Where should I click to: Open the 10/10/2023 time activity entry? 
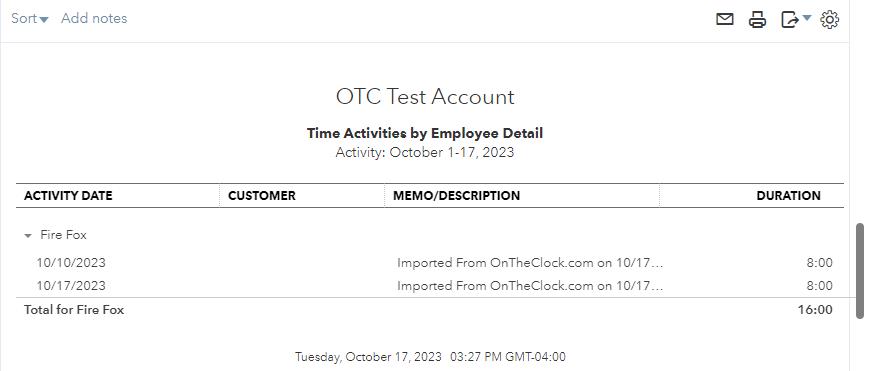pyautogui.click(x=71, y=263)
